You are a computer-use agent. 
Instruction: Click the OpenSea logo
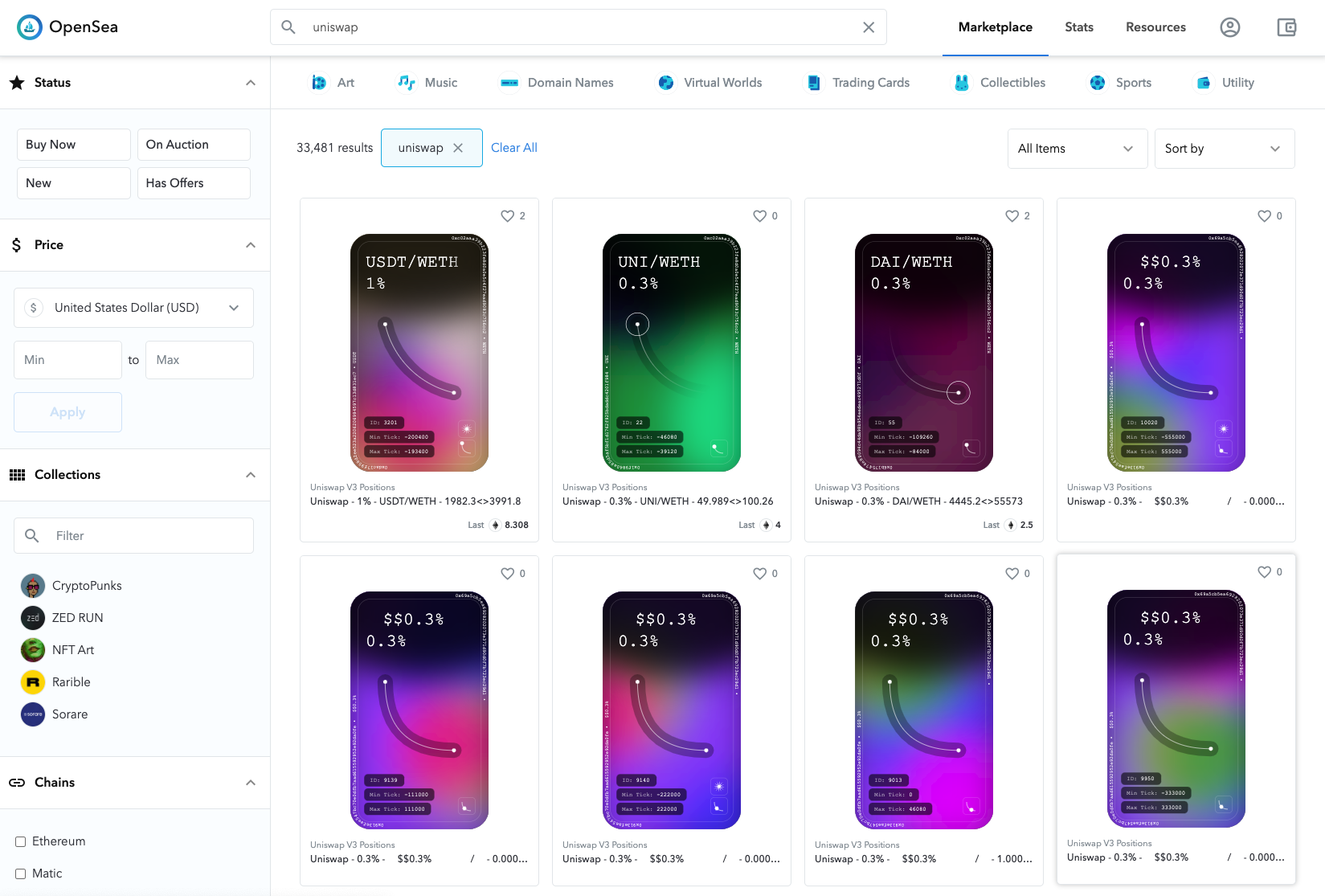67,27
